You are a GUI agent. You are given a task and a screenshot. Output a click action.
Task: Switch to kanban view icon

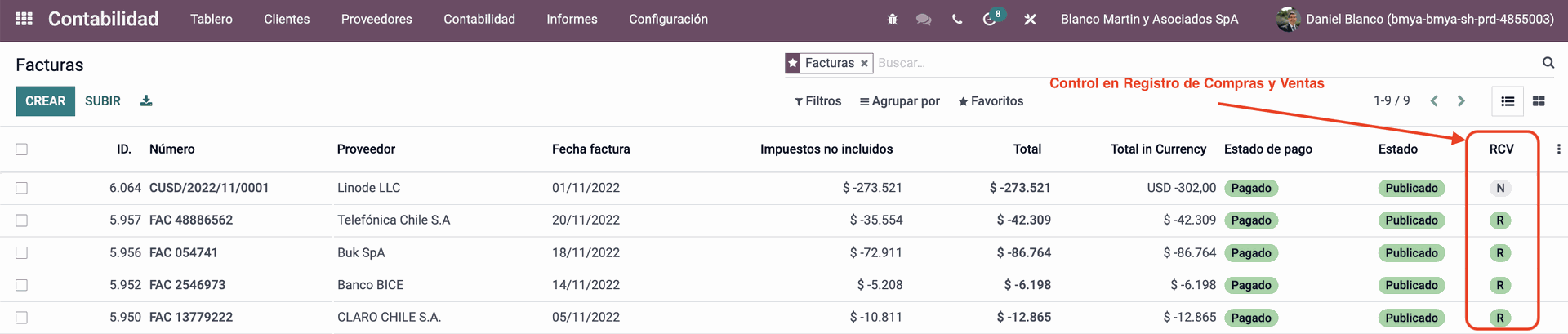(1539, 101)
